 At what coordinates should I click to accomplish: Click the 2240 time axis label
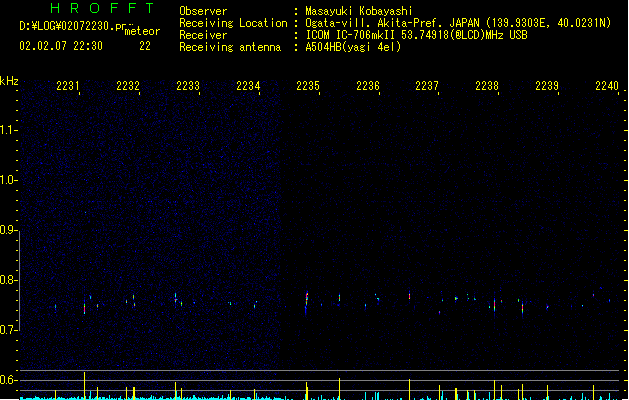pyautogui.click(x=607, y=85)
